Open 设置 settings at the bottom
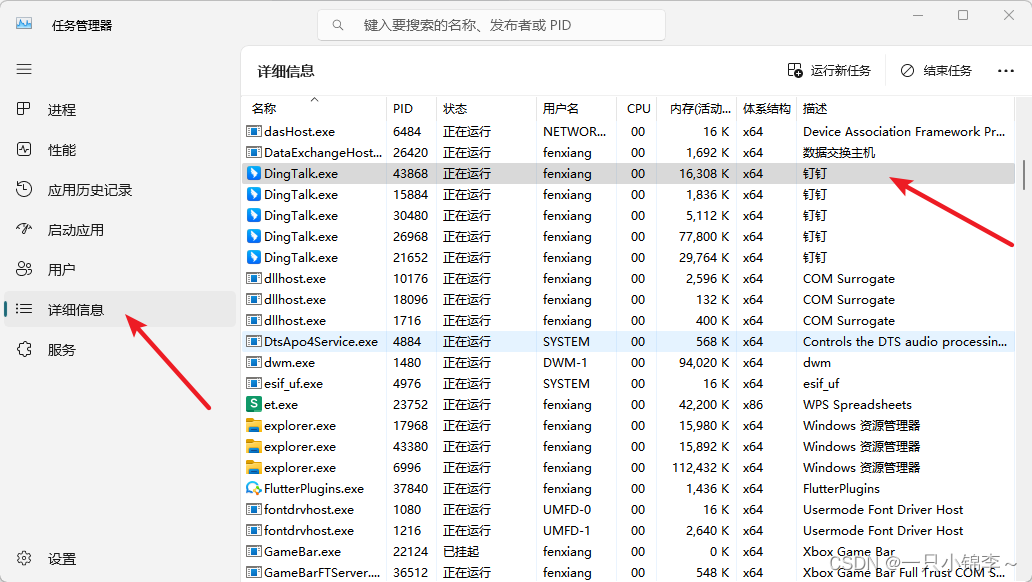Viewport: 1032px width, 582px height. 120,559
